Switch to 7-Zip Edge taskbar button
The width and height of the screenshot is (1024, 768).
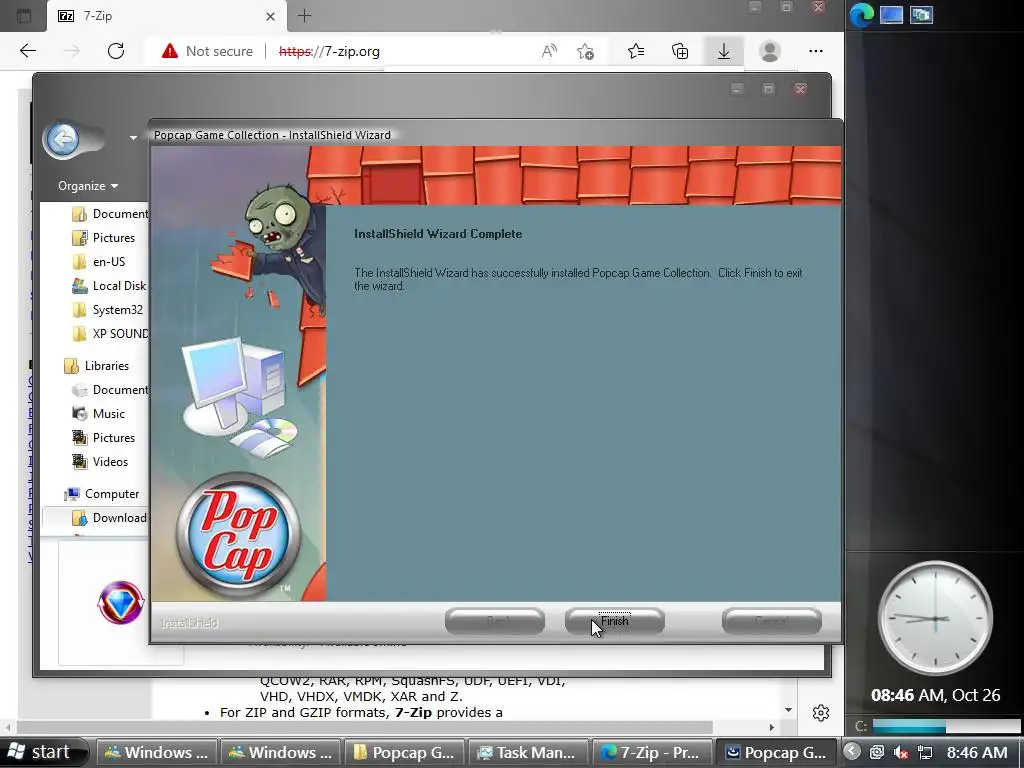[650, 752]
